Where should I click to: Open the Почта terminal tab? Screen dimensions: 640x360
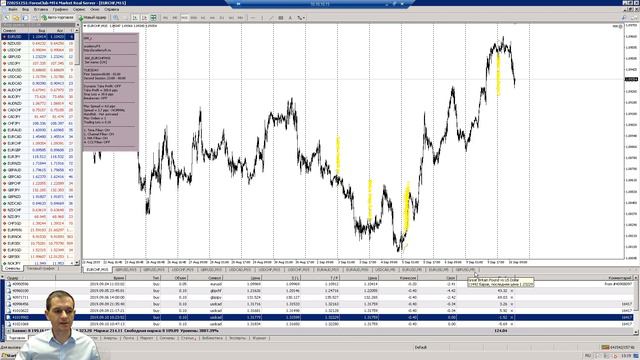[129, 338]
